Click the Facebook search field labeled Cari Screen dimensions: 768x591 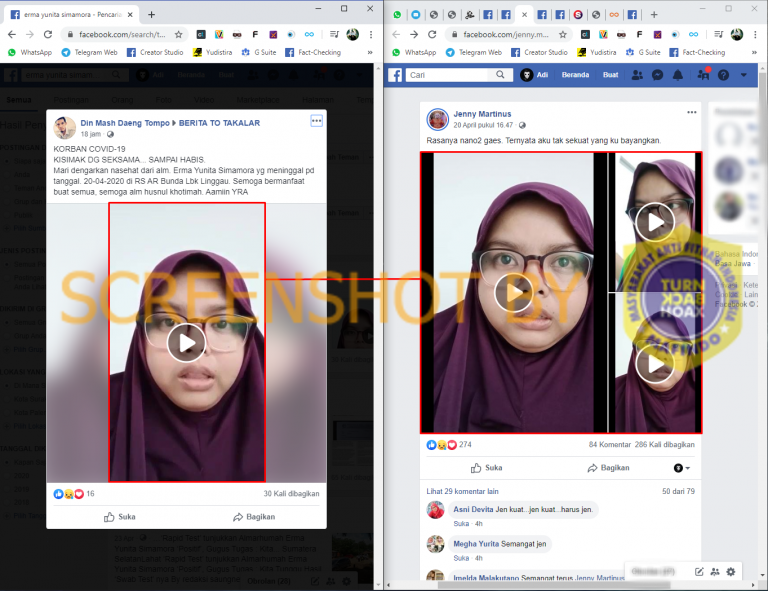(x=447, y=75)
